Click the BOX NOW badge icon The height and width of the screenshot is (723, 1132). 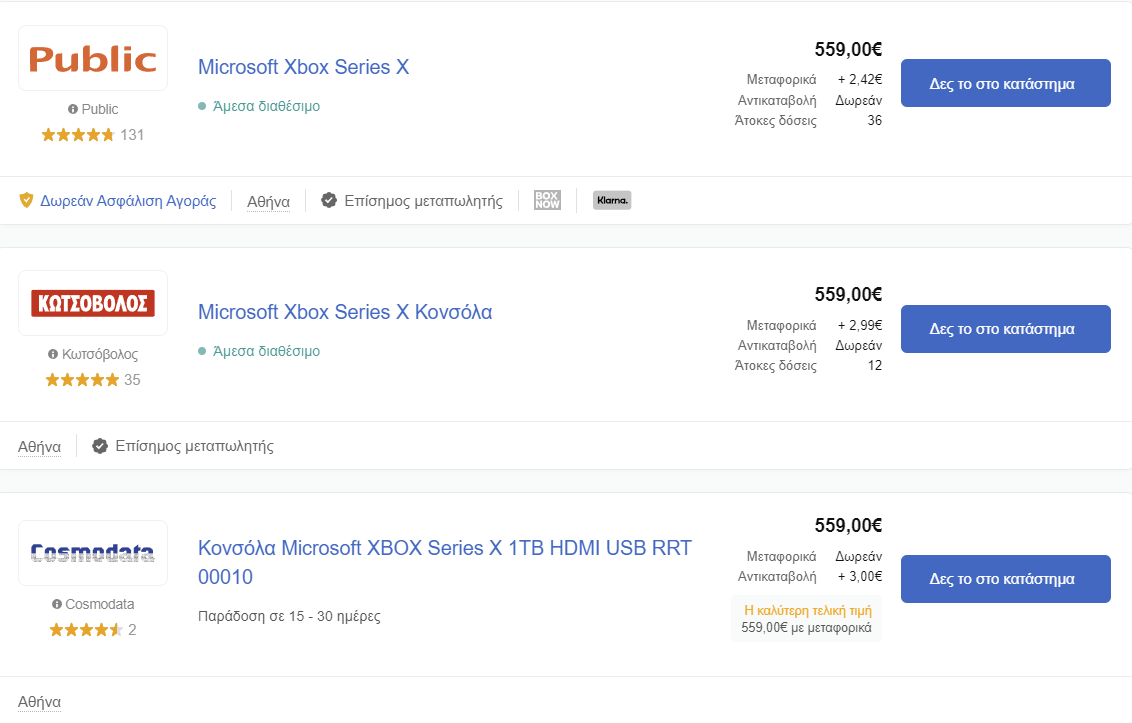547,200
